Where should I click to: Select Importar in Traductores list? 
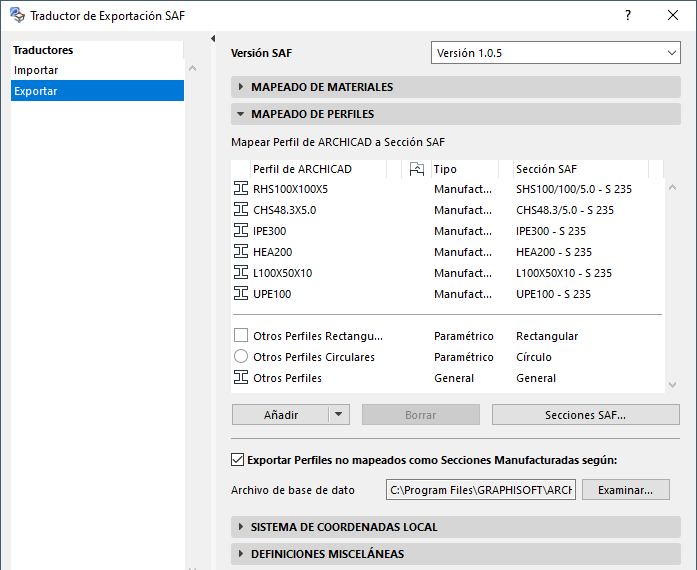36,70
